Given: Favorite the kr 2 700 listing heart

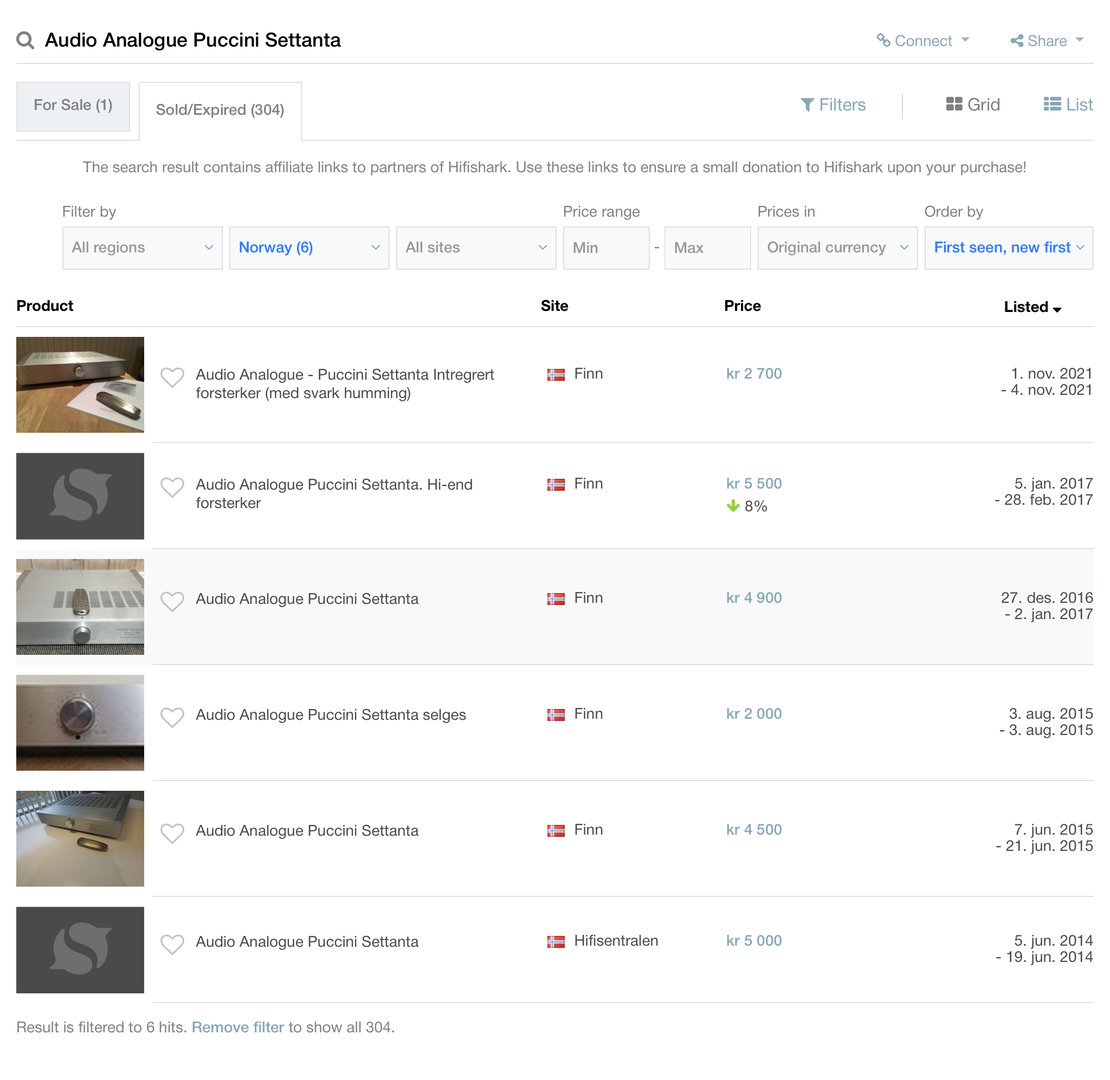Looking at the screenshot, I should click(172, 377).
